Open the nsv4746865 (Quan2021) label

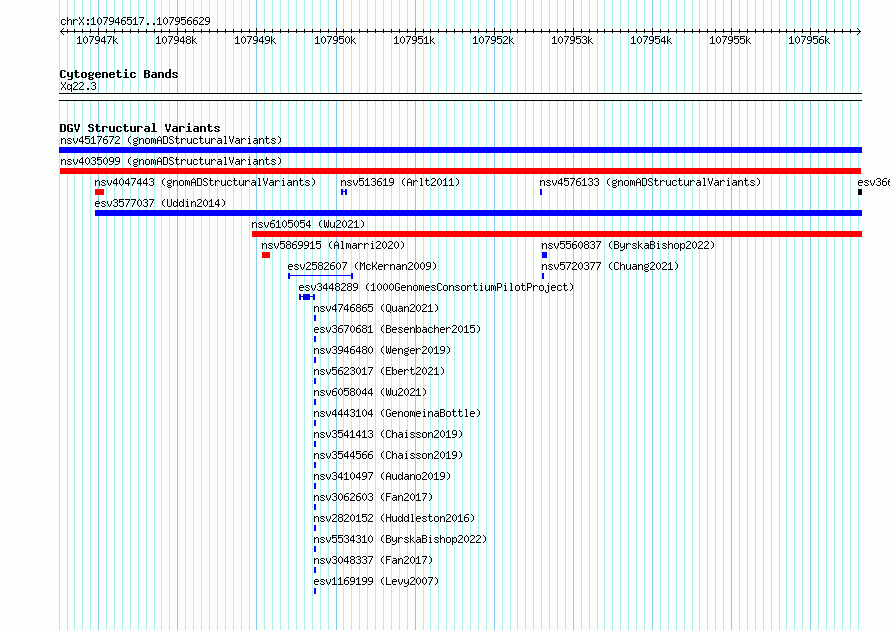[x=376, y=308]
